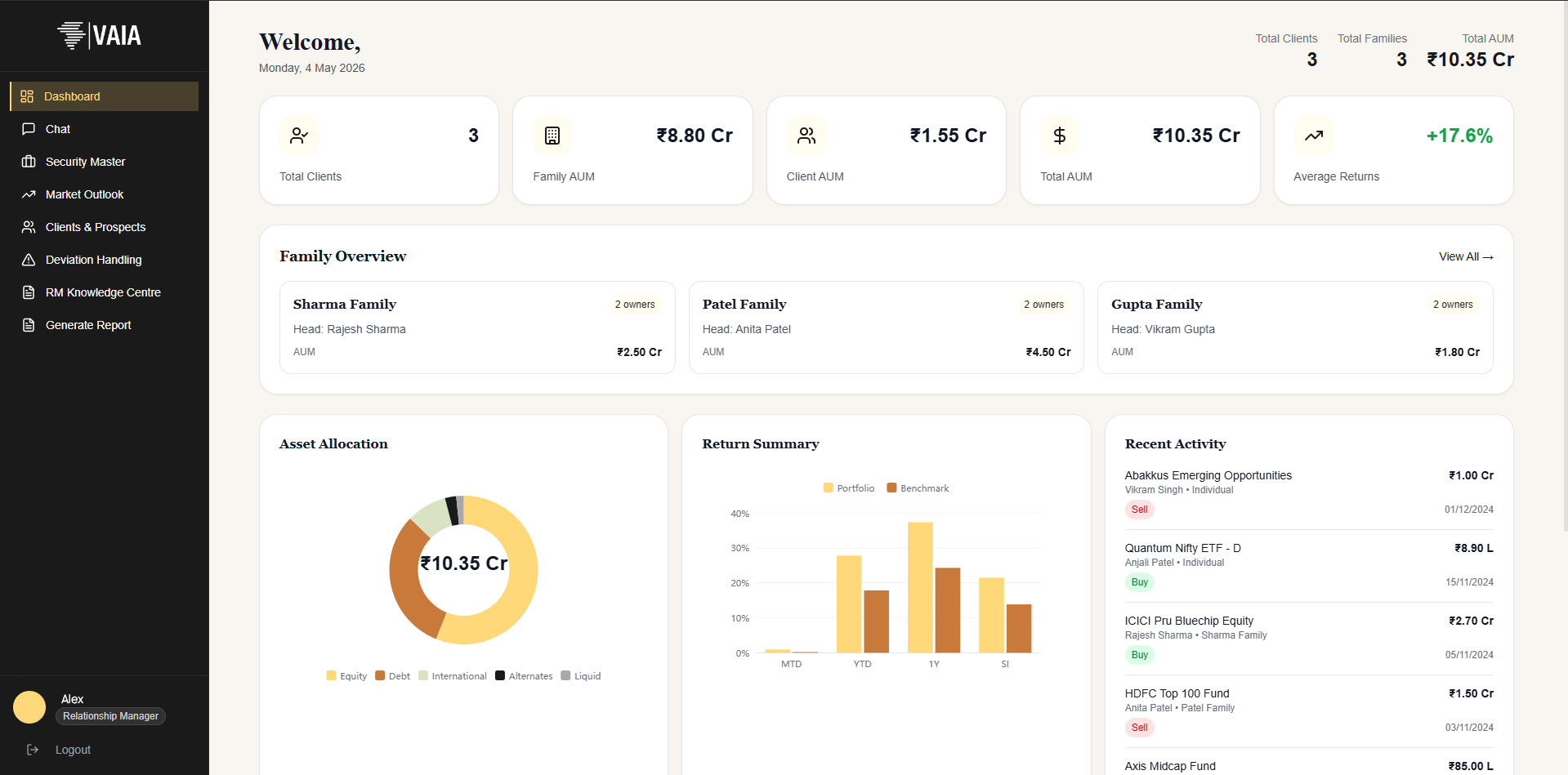Click the Average Returns +17.6% value
Image resolution: width=1568 pixels, height=775 pixels.
pos(1459,136)
